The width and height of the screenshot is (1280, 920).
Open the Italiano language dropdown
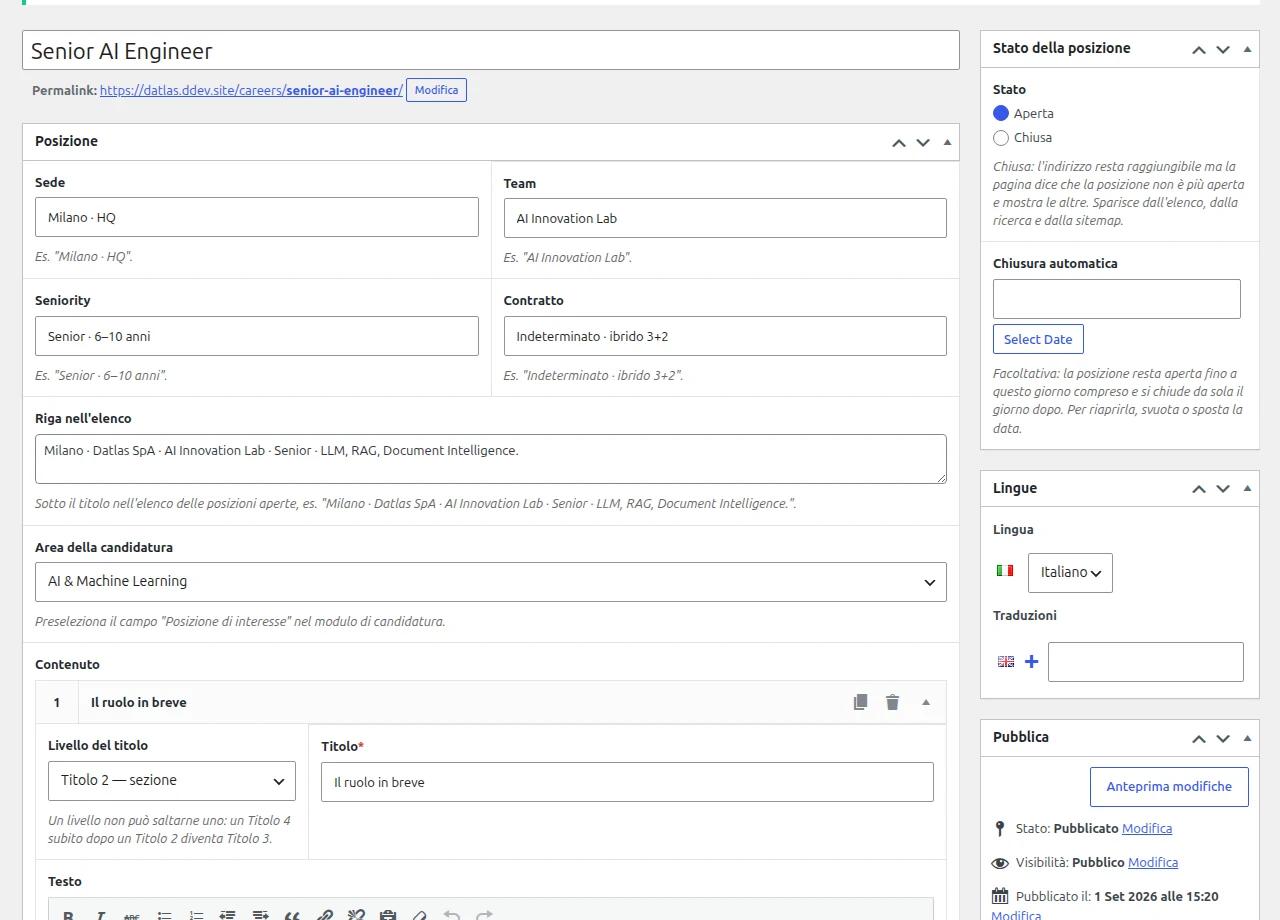(x=1070, y=572)
